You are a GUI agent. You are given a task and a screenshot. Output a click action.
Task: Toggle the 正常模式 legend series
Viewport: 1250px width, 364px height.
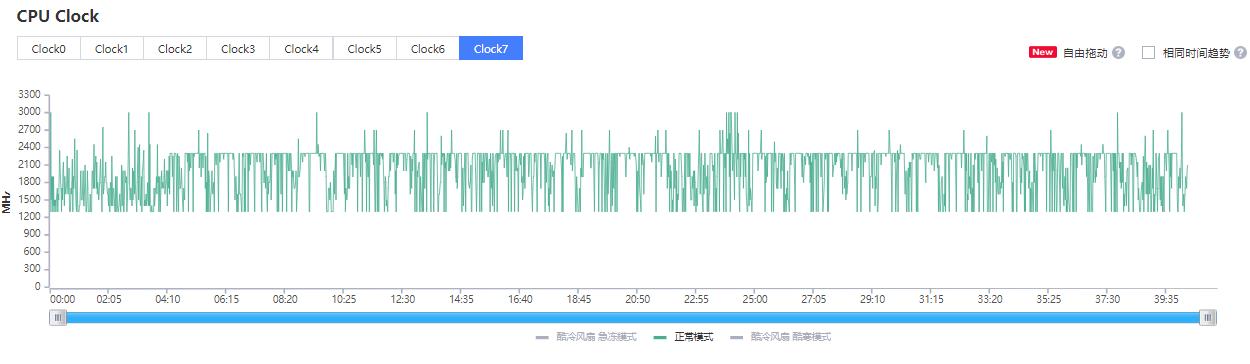(x=683, y=337)
